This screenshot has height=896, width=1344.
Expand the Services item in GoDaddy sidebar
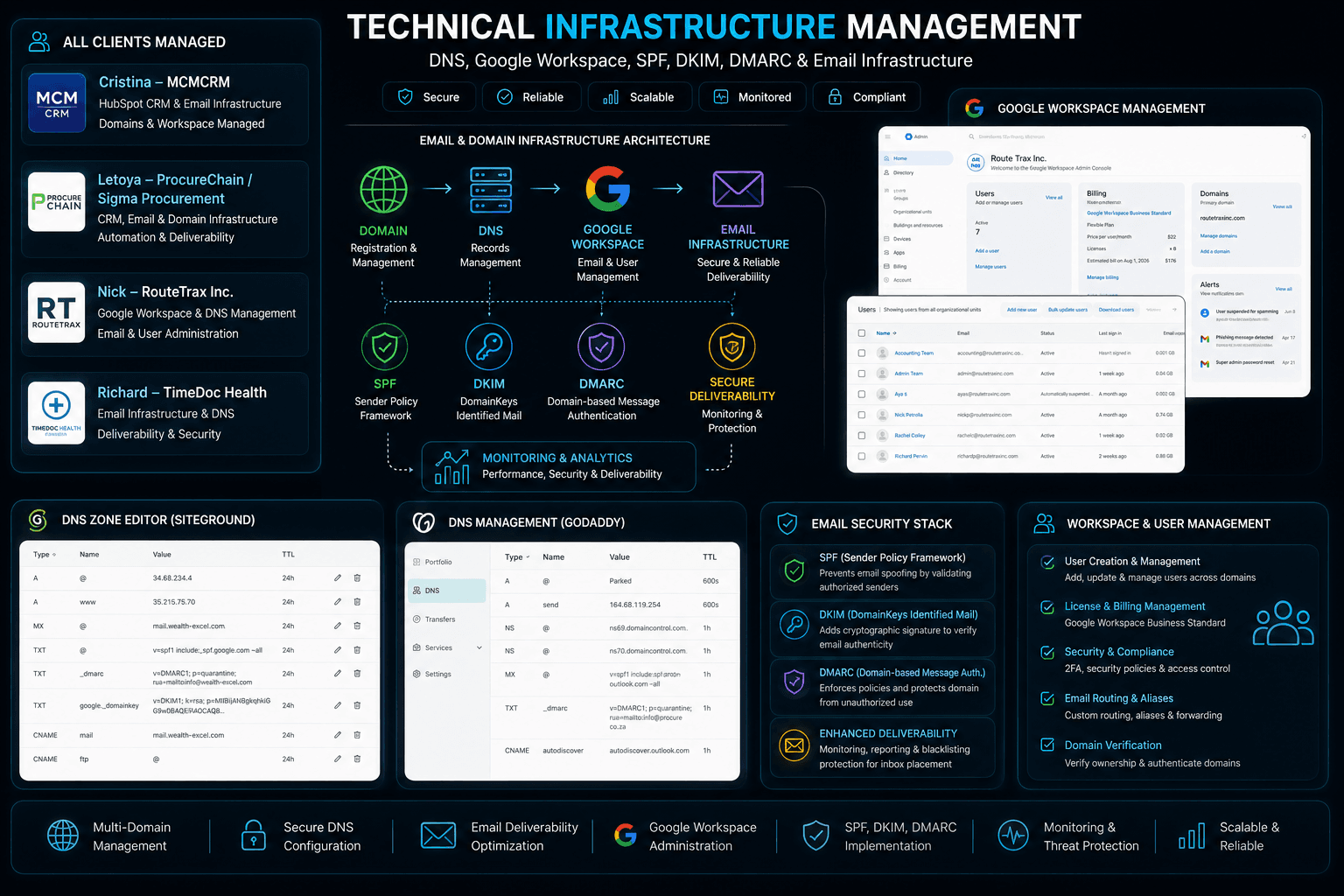(x=479, y=647)
